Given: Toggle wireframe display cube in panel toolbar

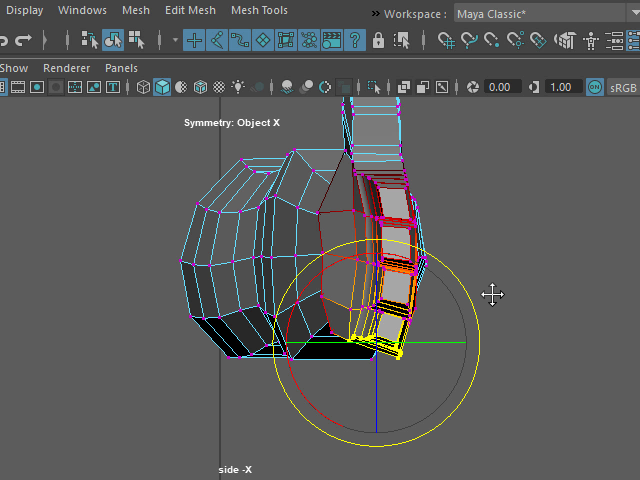Looking at the screenshot, I should pos(144,87).
